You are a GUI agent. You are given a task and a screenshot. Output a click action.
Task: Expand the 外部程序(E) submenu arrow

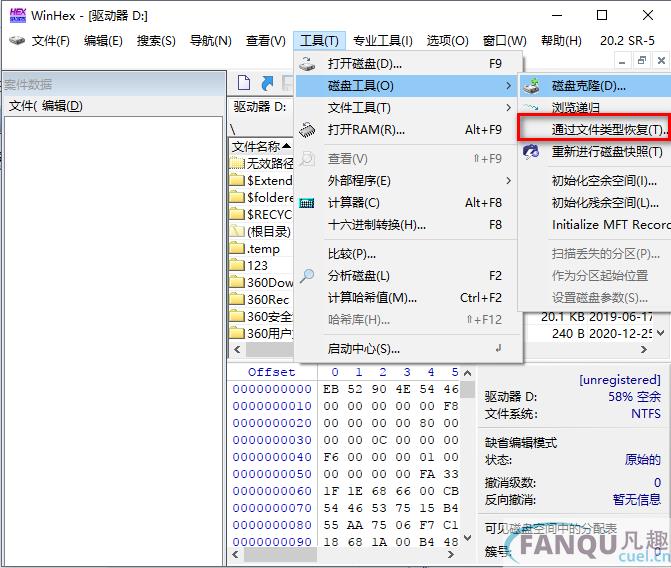508,181
